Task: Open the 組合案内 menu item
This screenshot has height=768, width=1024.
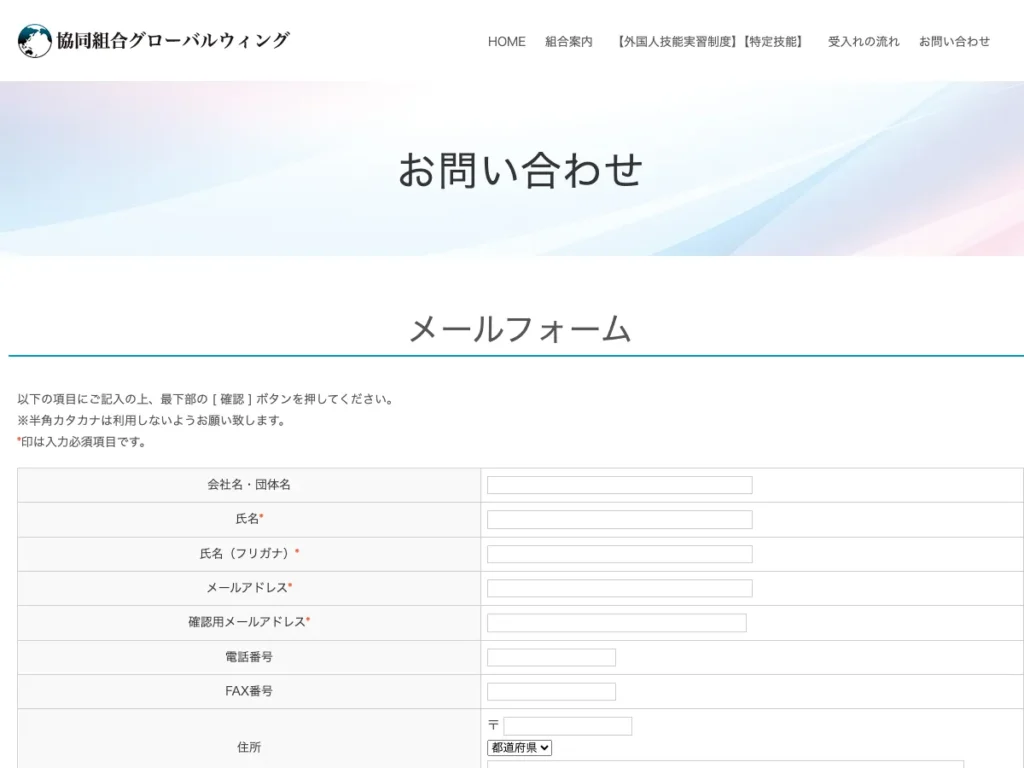Action: (x=569, y=42)
